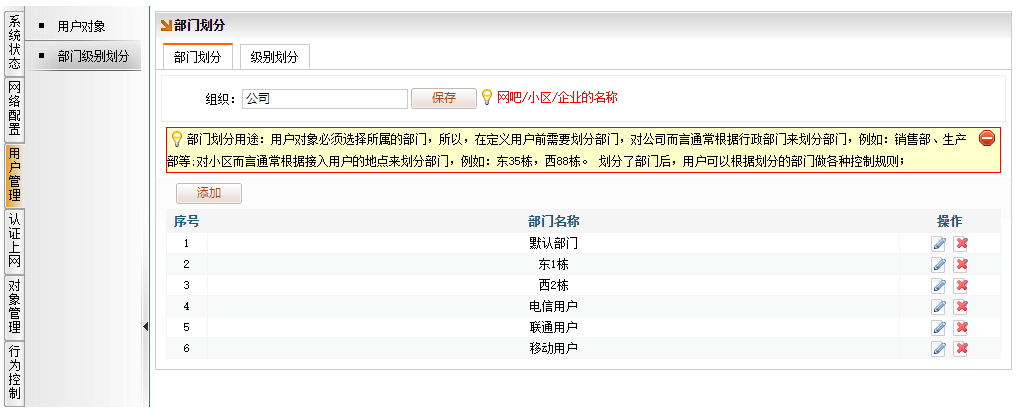Open the 系统状态 vertical tab
The image size is (1018, 408).
click(14, 39)
